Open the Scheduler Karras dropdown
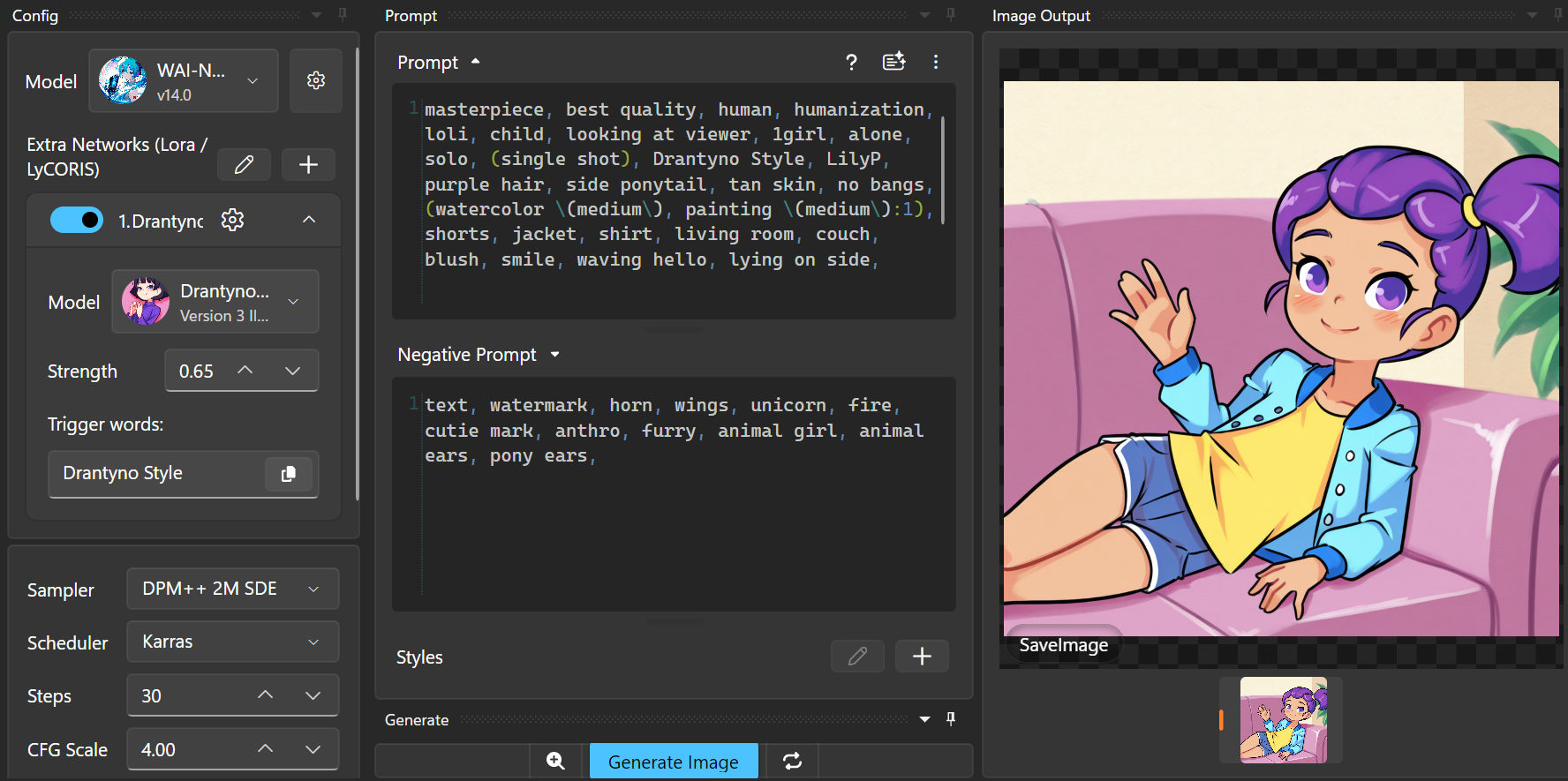The width and height of the screenshot is (1568, 781). tap(232, 642)
